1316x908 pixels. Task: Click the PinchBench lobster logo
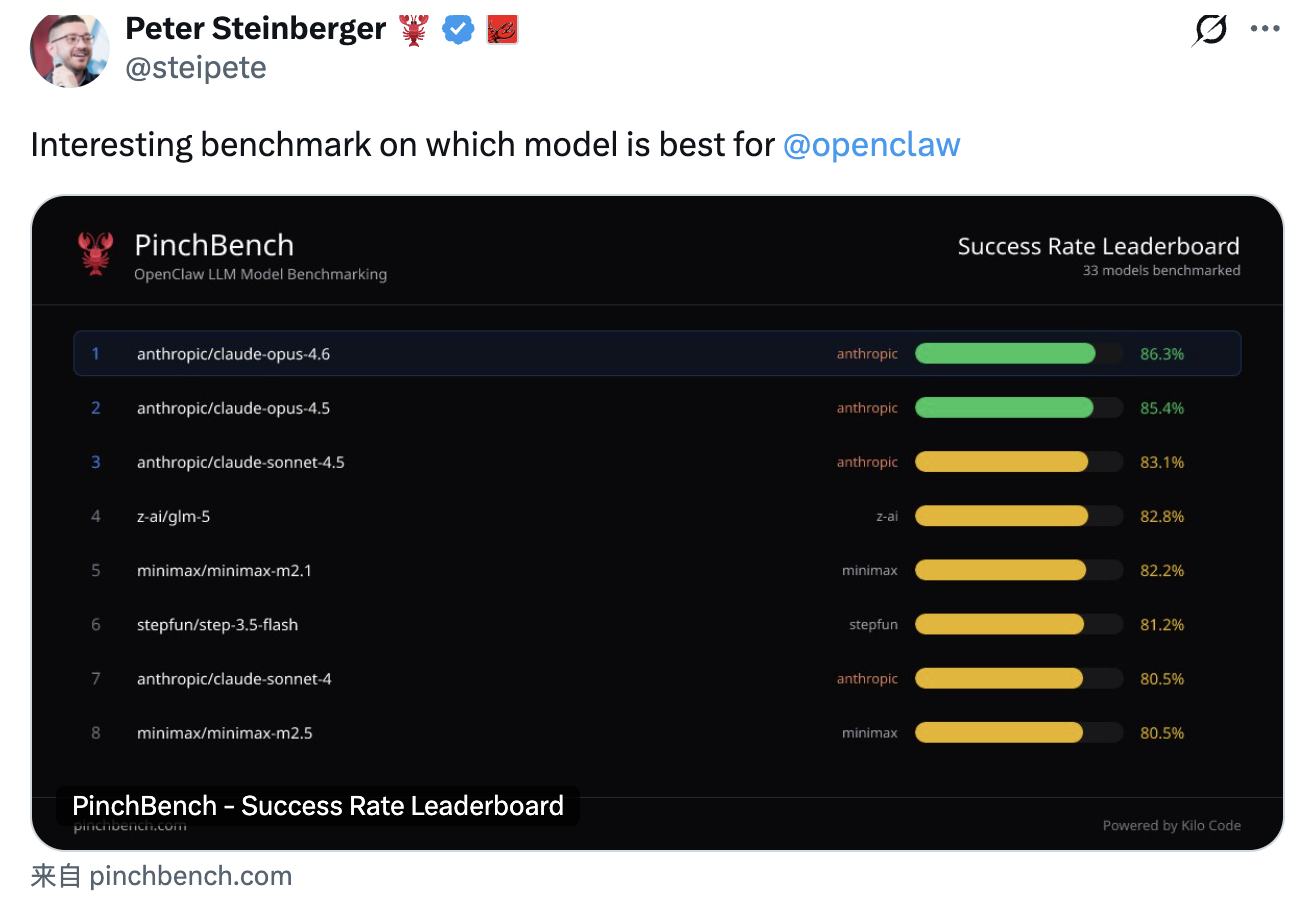tap(96, 254)
